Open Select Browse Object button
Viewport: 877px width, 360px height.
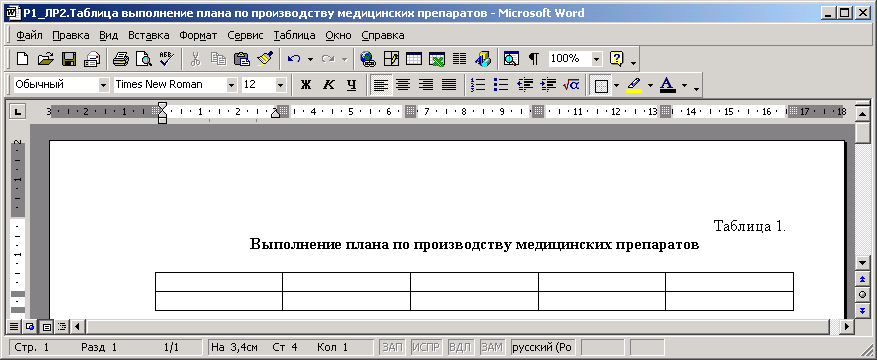point(862,294)
